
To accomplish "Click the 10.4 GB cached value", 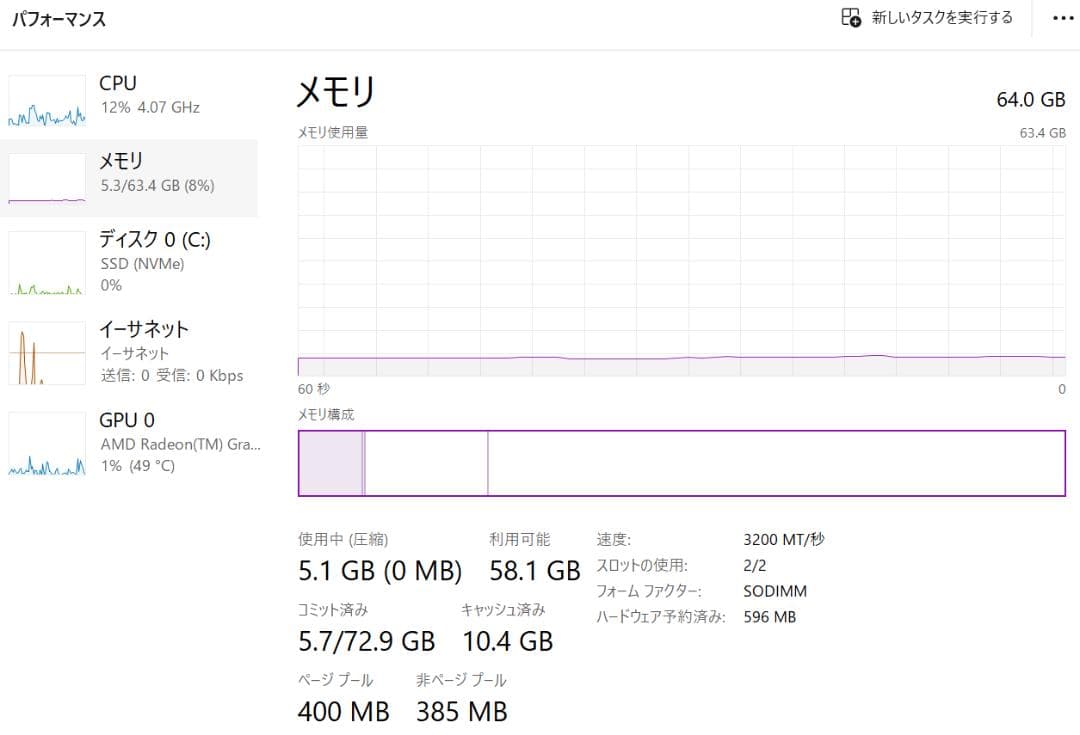I will (x=507, y=641).
